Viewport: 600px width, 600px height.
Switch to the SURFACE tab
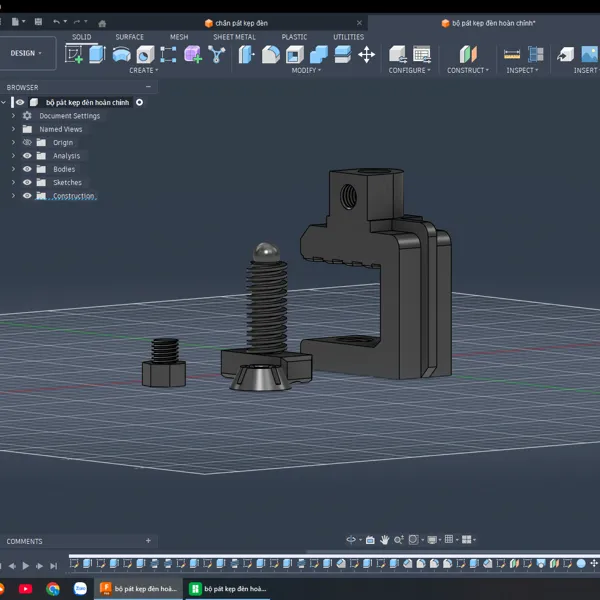129,37
